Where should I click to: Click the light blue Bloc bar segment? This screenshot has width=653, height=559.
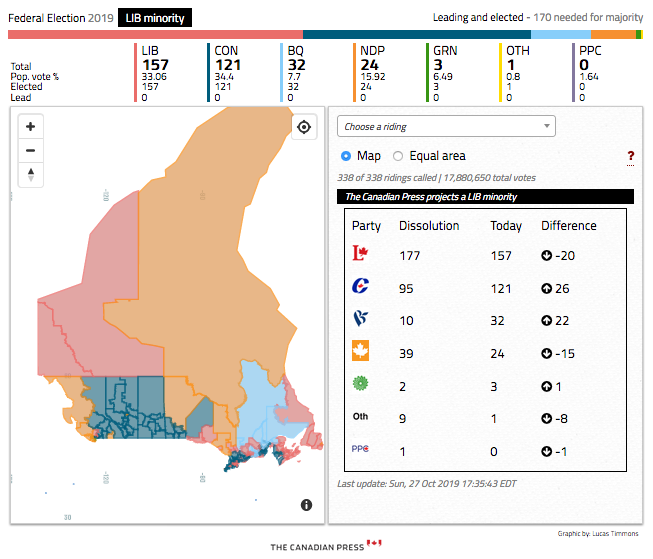561,35
